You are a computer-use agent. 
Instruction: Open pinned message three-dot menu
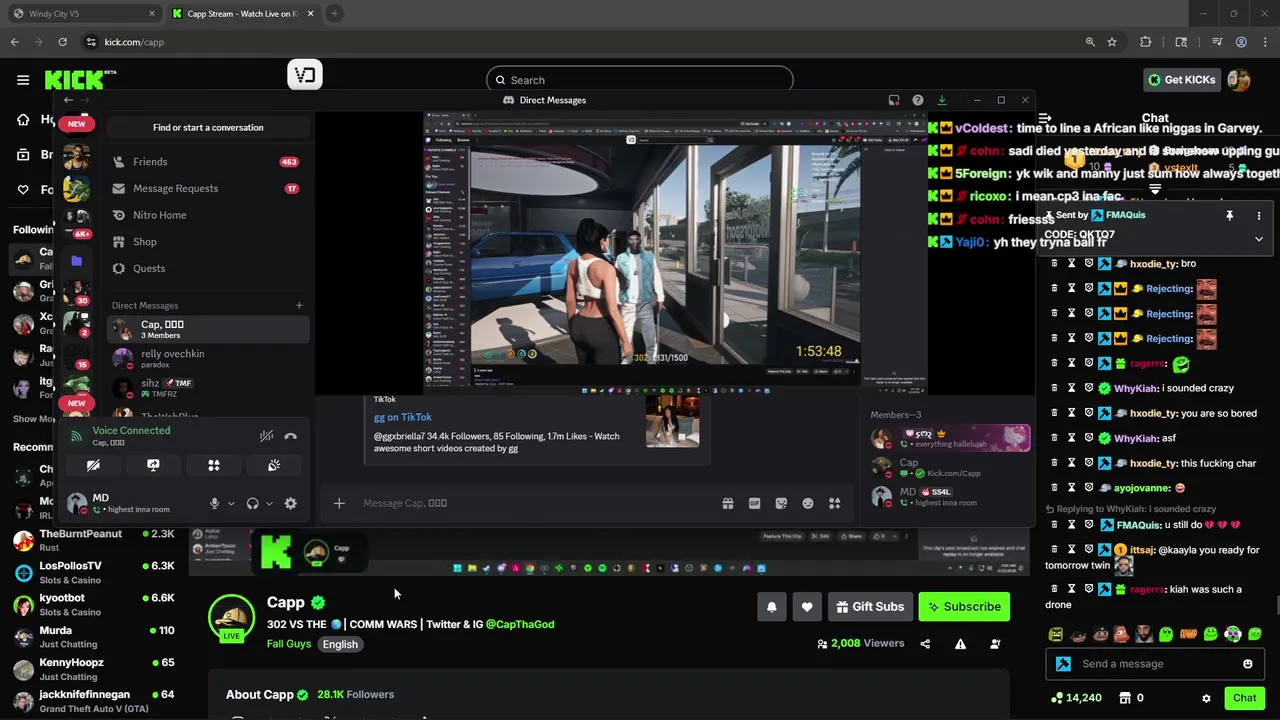tap(1259, 216)
